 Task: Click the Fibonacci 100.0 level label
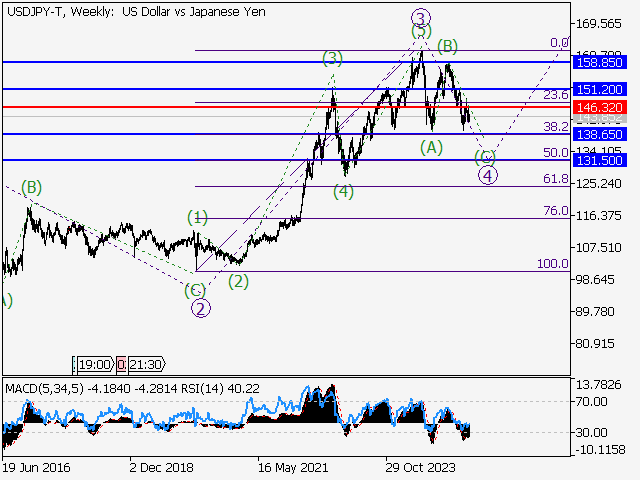tap(552, 264)
